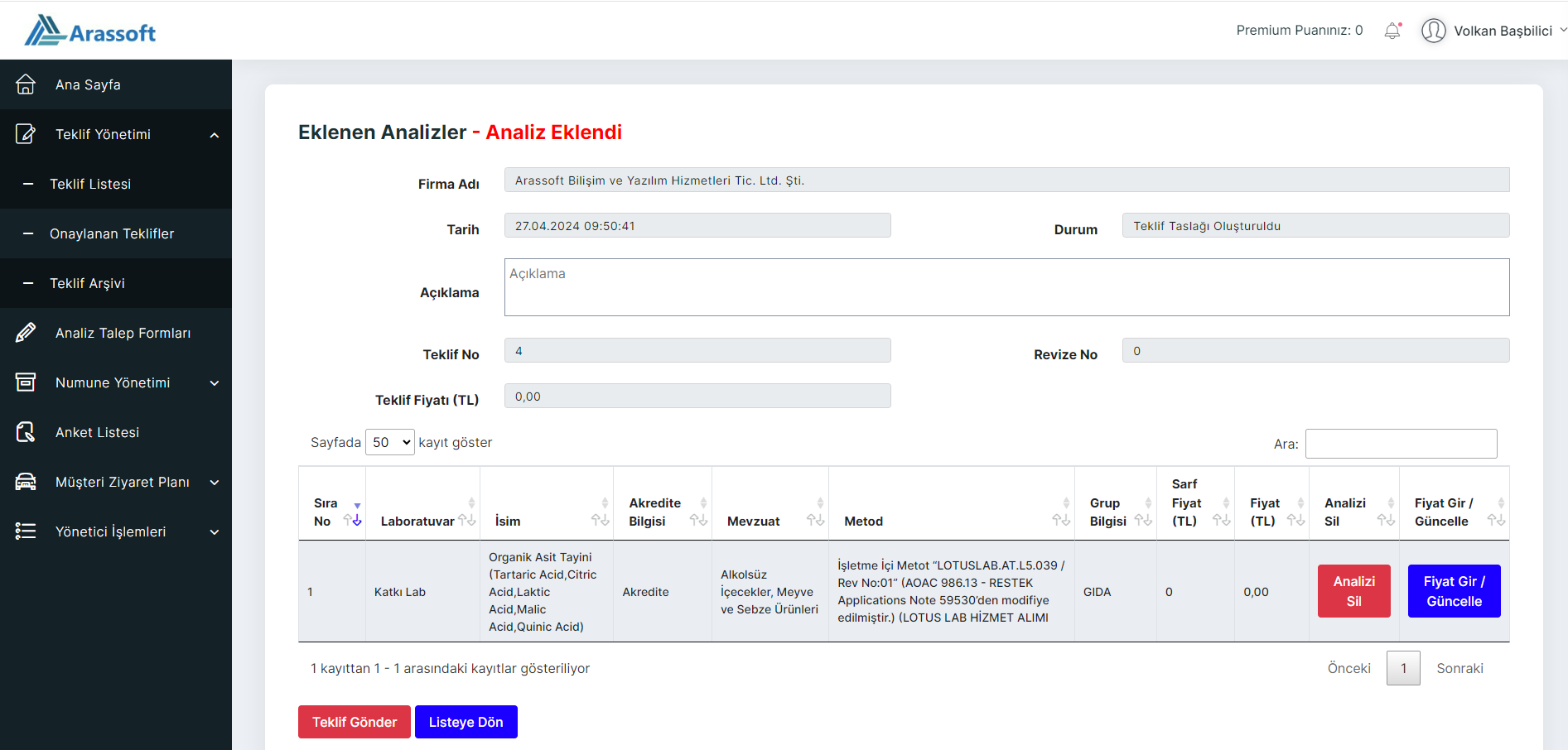Open the notification bell icon
1568x750 pixels.
(1392, 31)
